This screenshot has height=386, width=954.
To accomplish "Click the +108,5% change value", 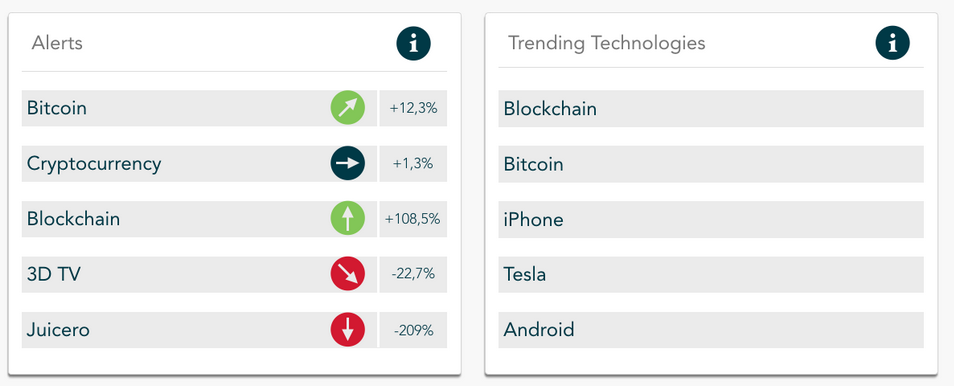I will coord(413,219).
